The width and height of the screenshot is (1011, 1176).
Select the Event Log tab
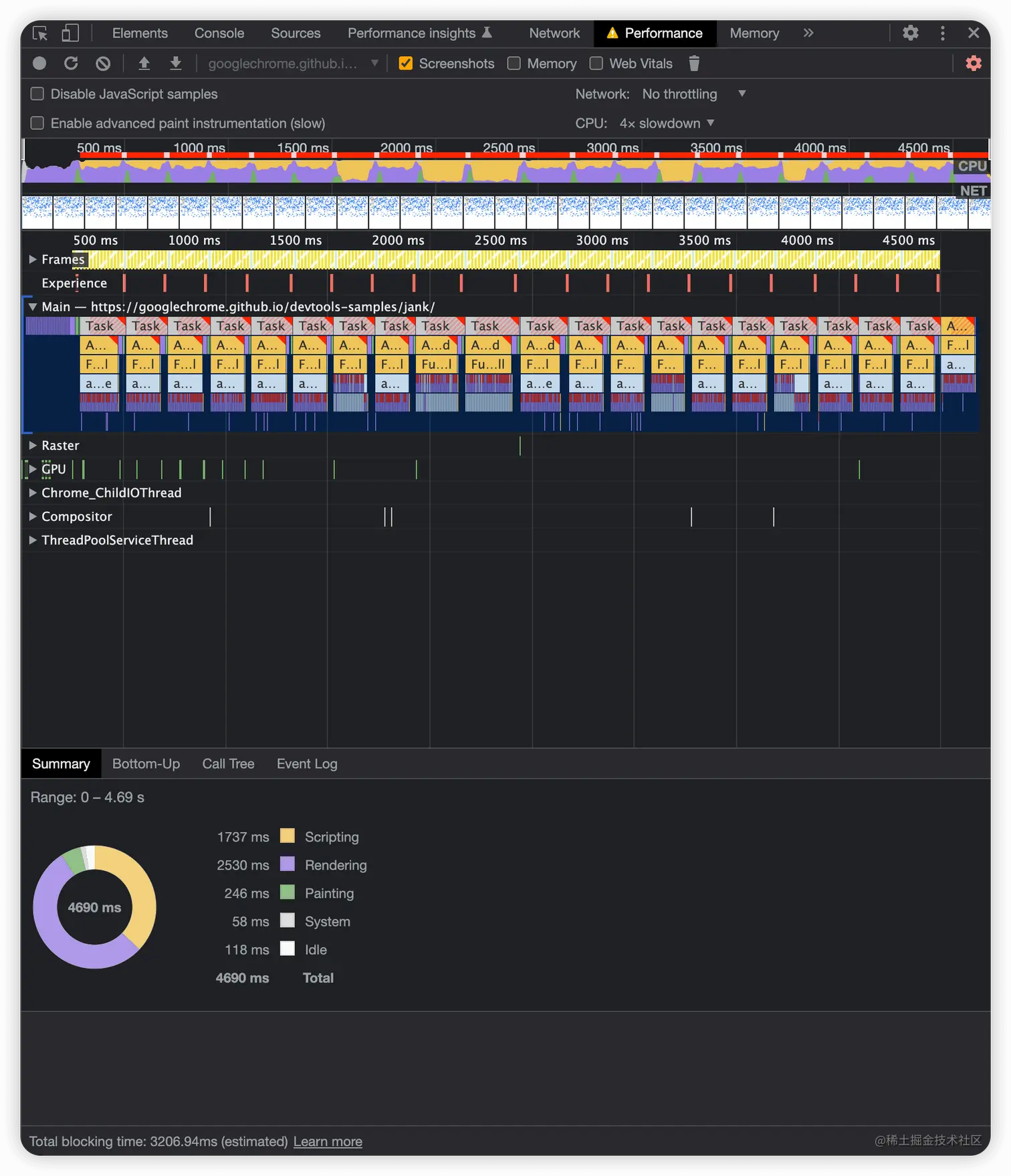307,764
